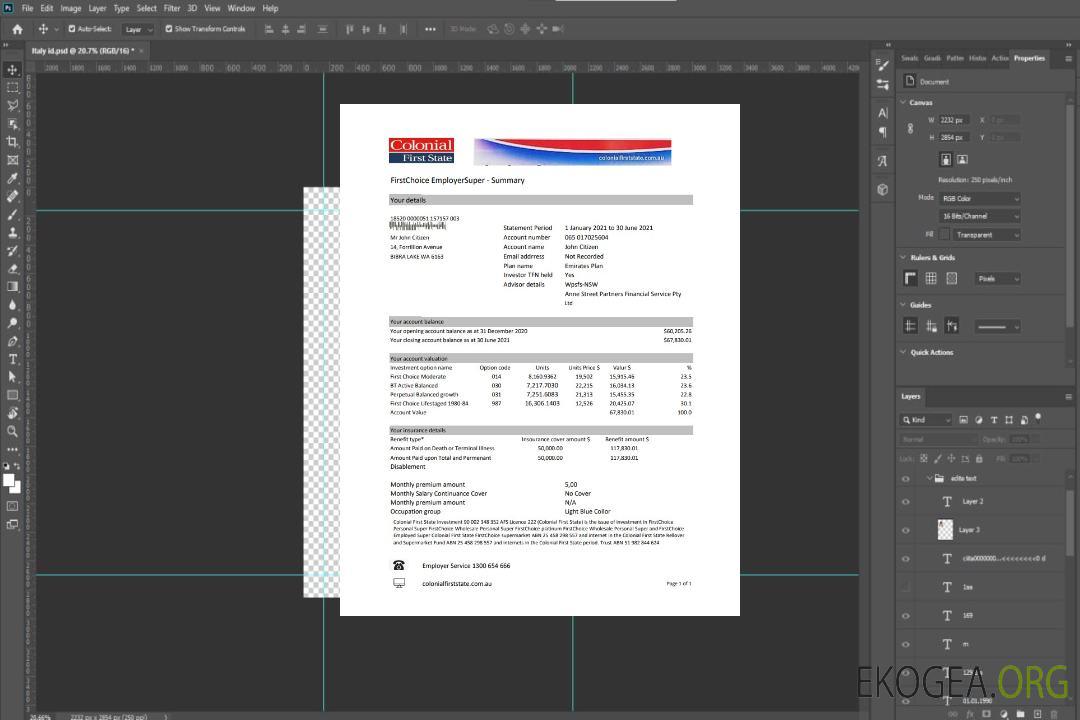Viewport: 1080px width, 720px height.
Task: Select the Hand tool
Action: 12,413
